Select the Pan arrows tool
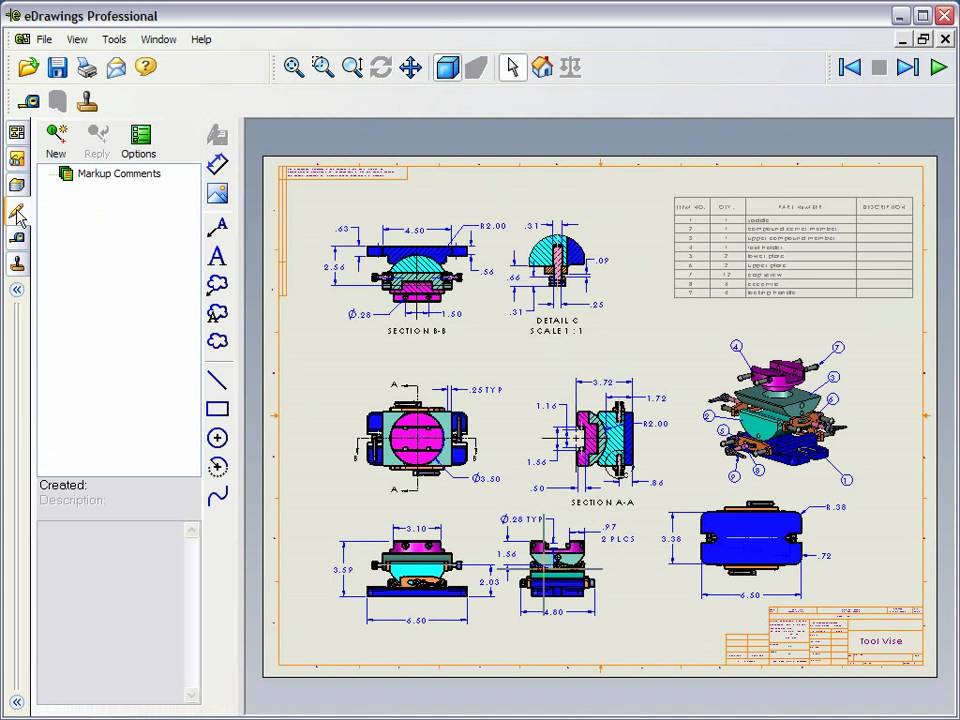Screen dimensions: 960x720 tap(410, 67)
